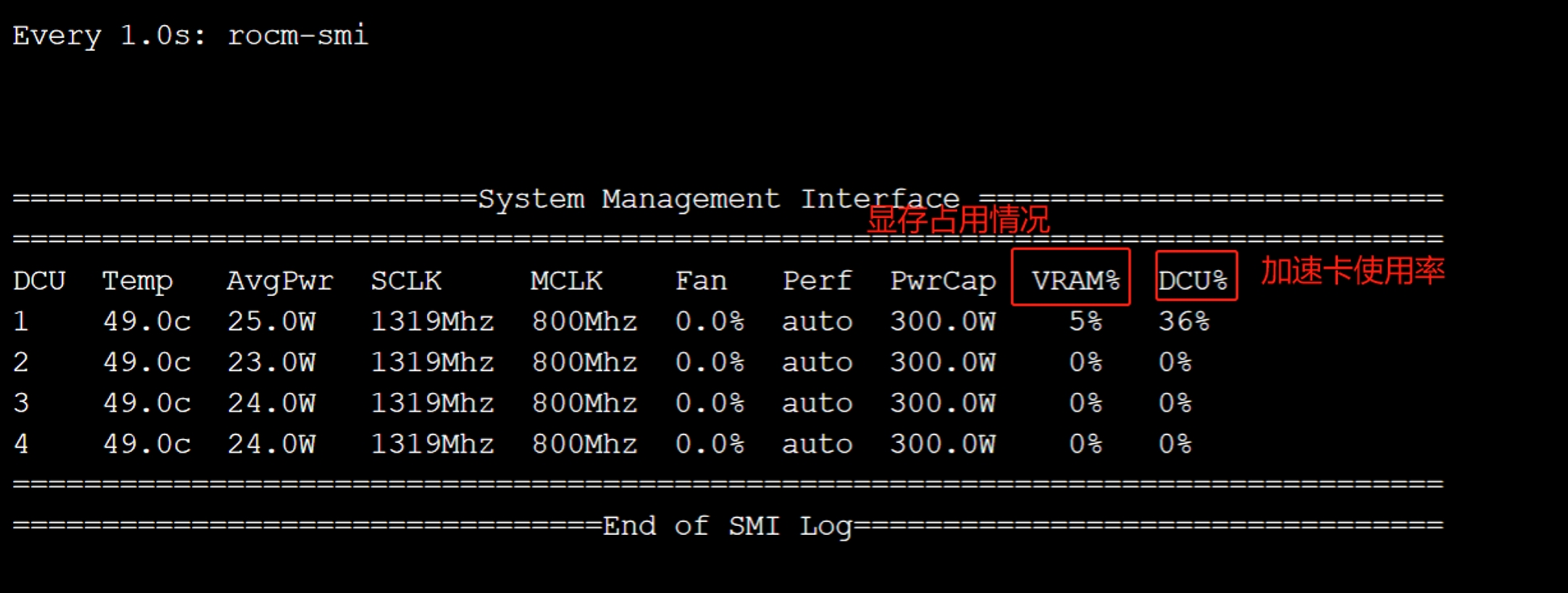The height and width of the screenshot is (593, 1568).
Task: Click the 'Every 1.0s: rocm-smi' watch header
Action: click(190, 35)
